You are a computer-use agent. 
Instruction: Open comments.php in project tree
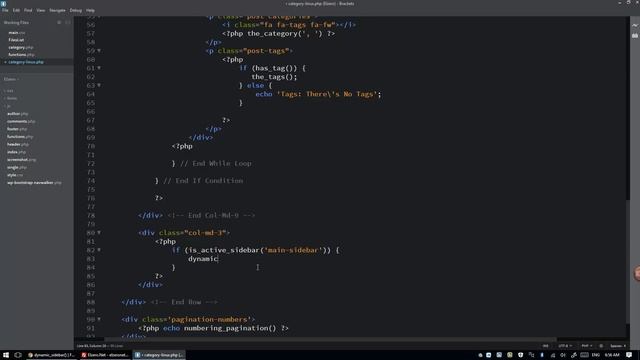21,122
